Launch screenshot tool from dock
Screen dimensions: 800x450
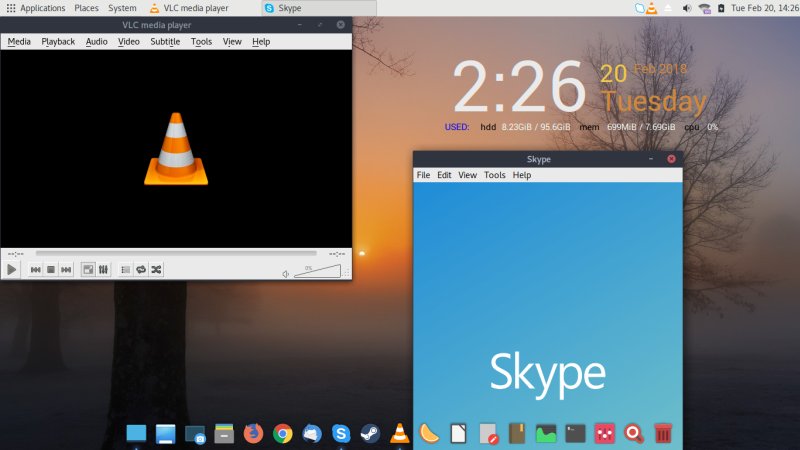[195, 434]
